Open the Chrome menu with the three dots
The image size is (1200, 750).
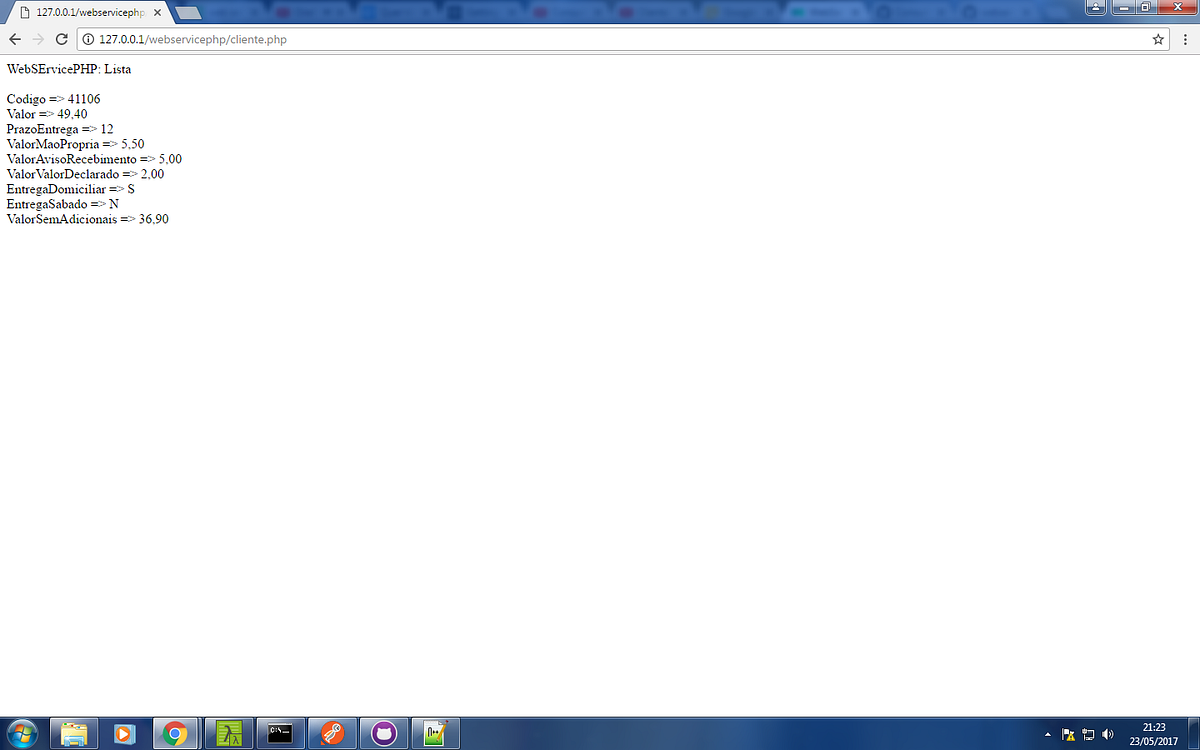click(1185, 39)
